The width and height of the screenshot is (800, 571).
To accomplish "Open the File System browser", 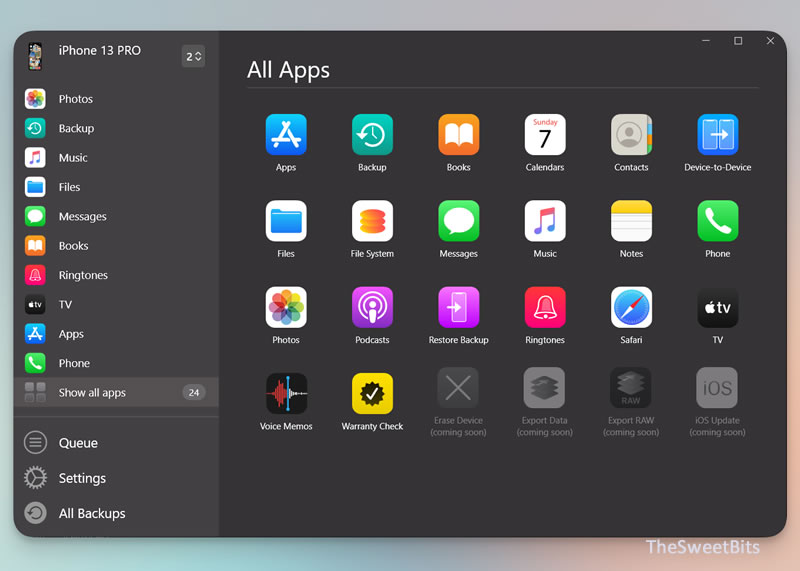I will (x=372, y=221).
